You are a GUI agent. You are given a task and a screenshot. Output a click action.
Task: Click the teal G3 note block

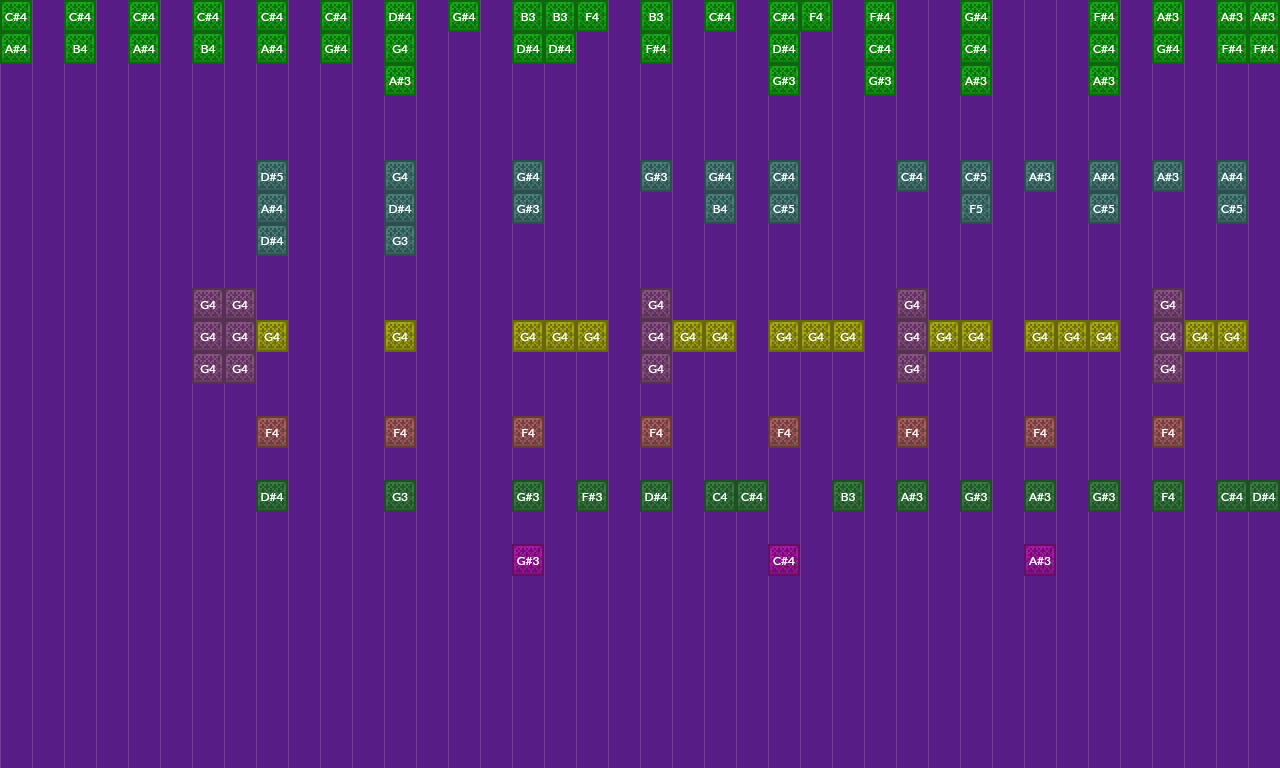(x=400, y=241)
